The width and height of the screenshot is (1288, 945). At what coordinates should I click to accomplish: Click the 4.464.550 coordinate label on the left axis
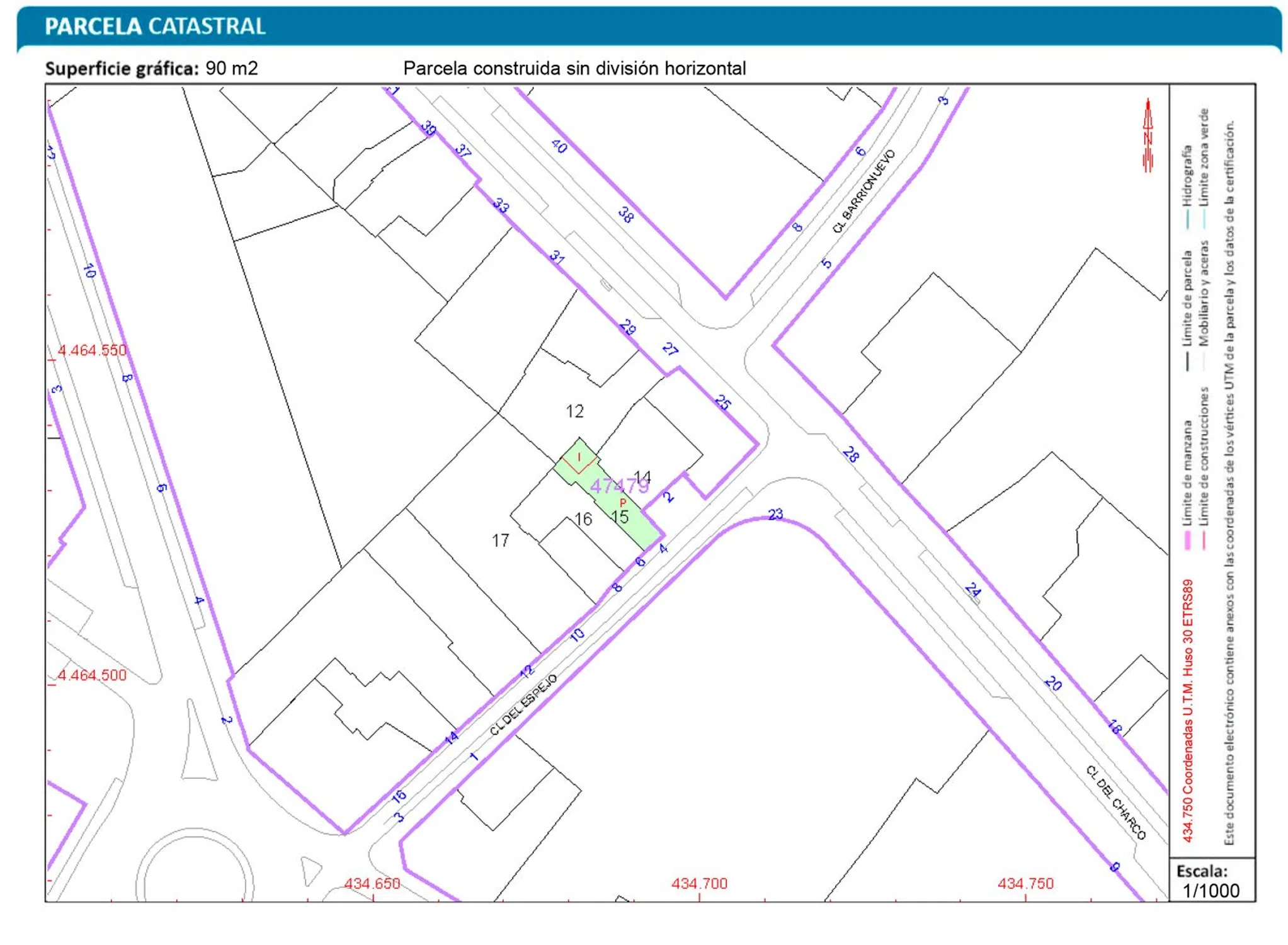point(92,350)
